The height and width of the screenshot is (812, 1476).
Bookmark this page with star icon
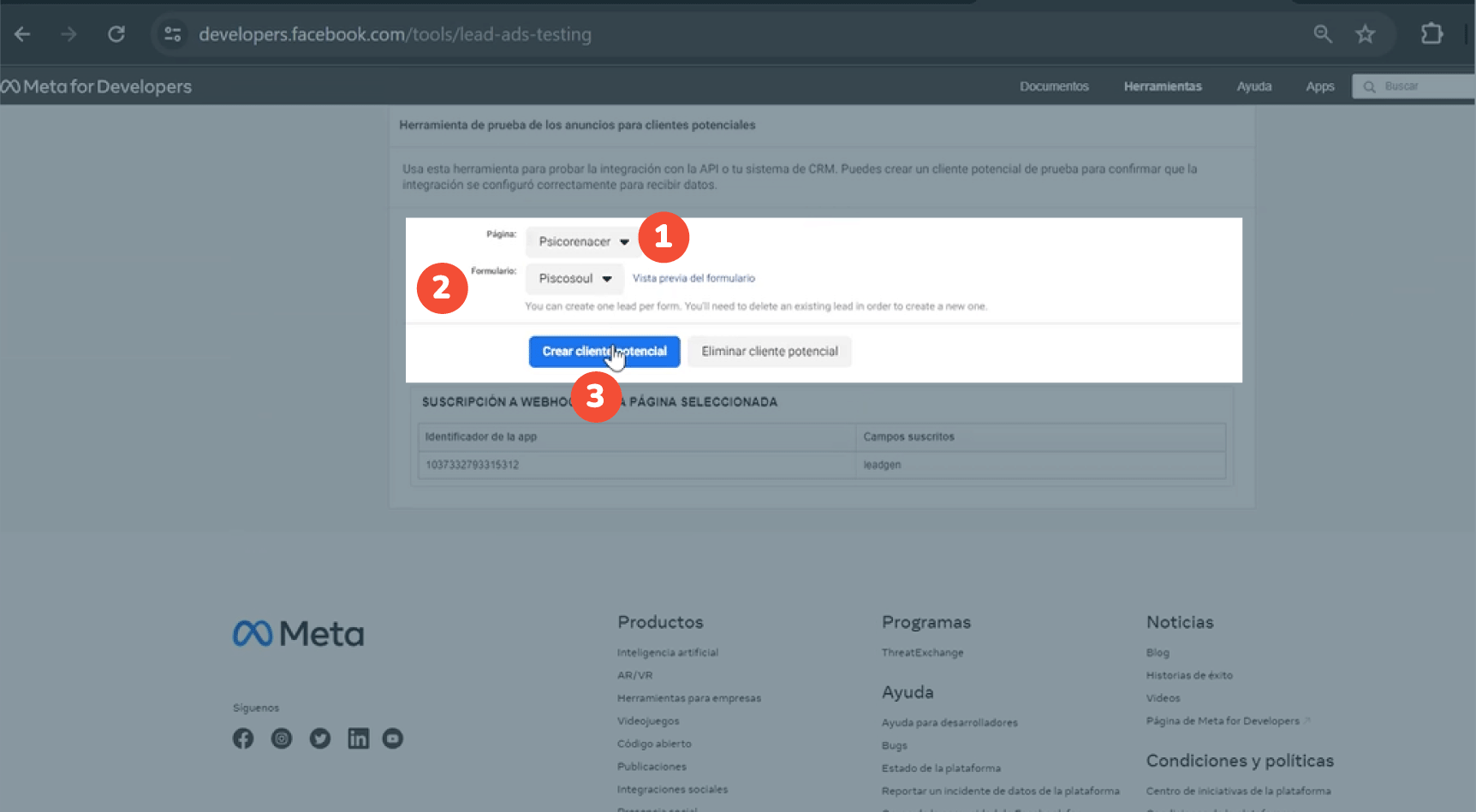1365,34
